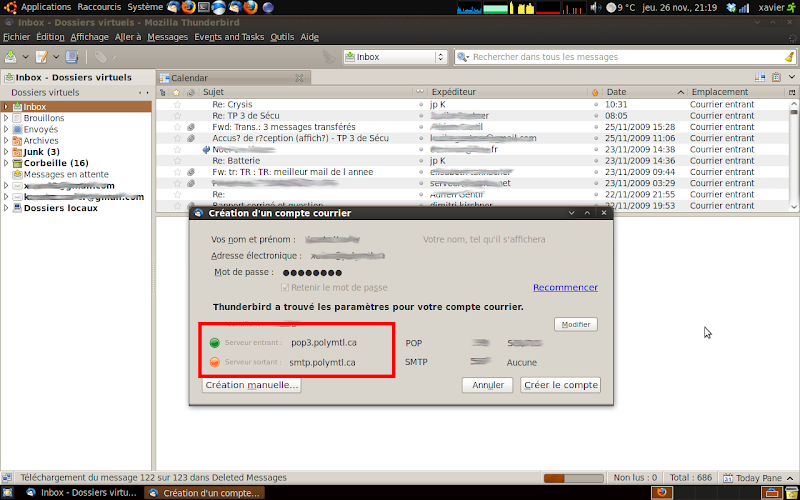
Task: Open the Affichage menu
Action: pos(89,37)
